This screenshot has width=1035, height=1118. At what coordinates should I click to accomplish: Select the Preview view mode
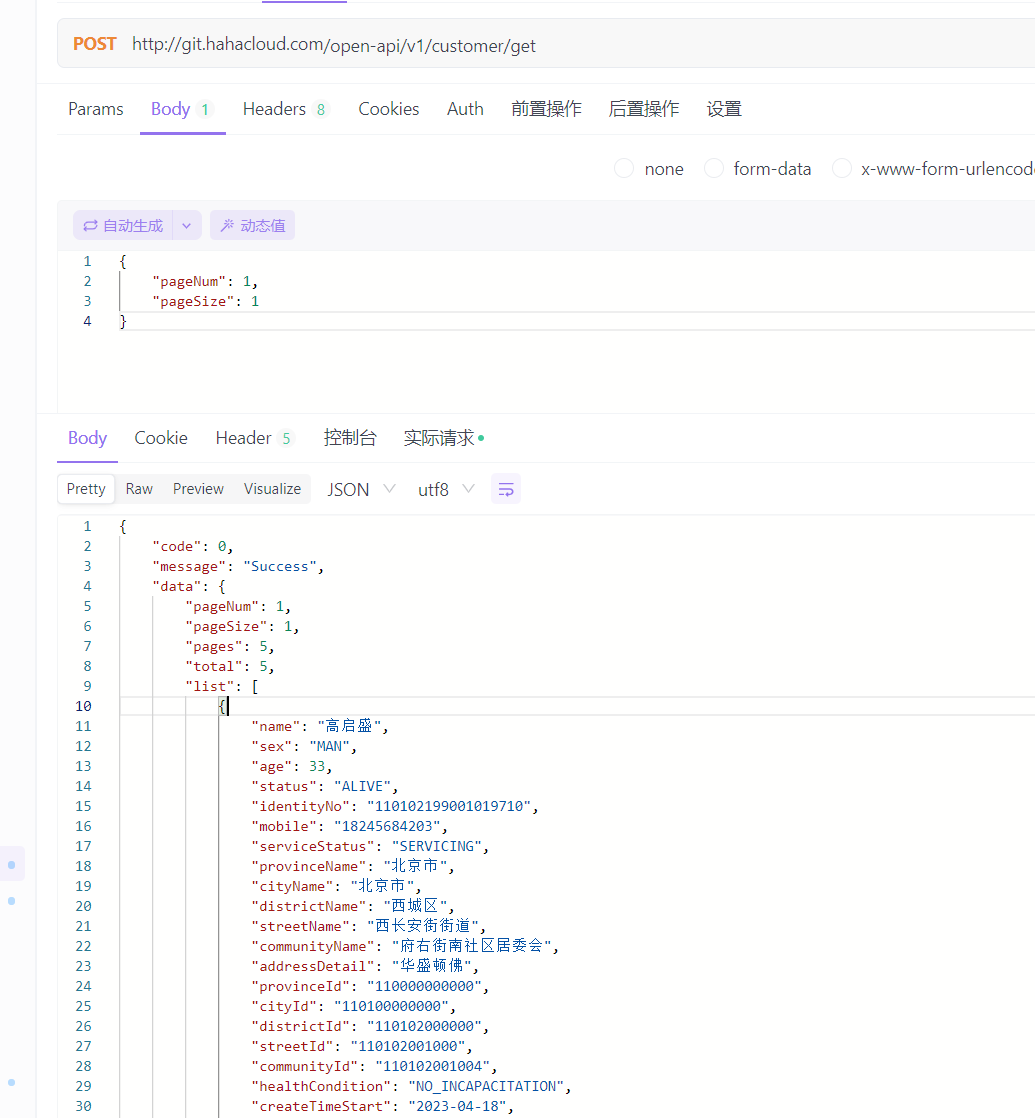pyautogui.click(x=198, y=489)
